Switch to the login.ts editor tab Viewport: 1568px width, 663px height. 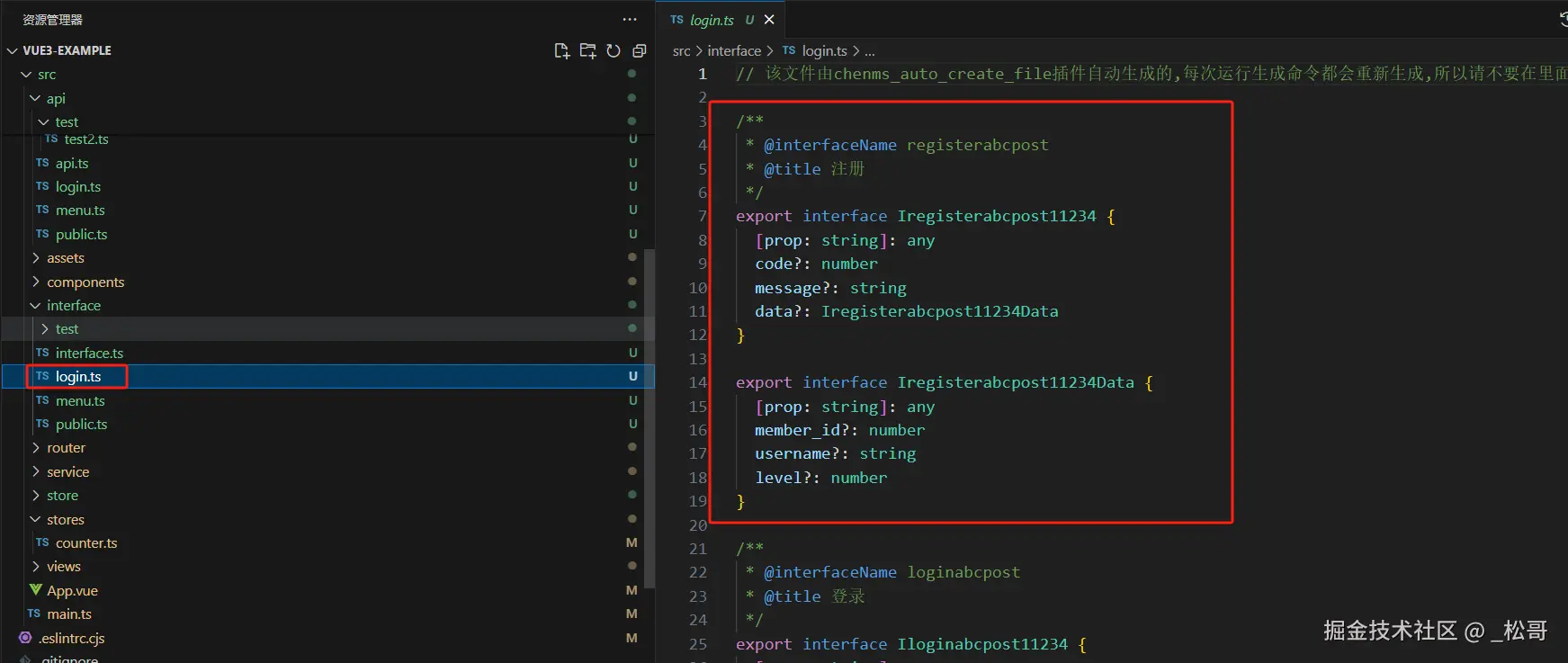coord(712,20)
